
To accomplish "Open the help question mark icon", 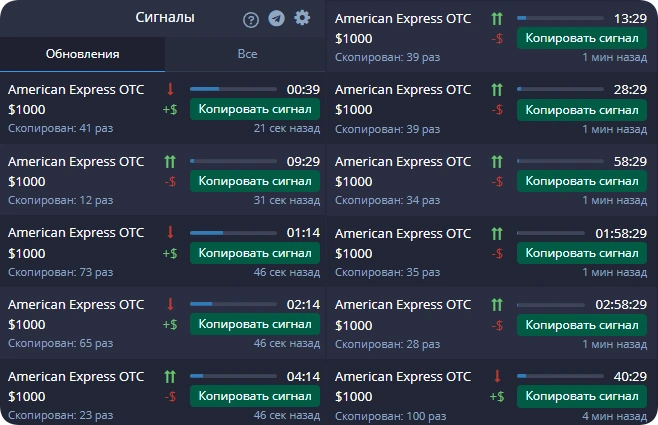I will pyautogui.click(x=251, y=20).
